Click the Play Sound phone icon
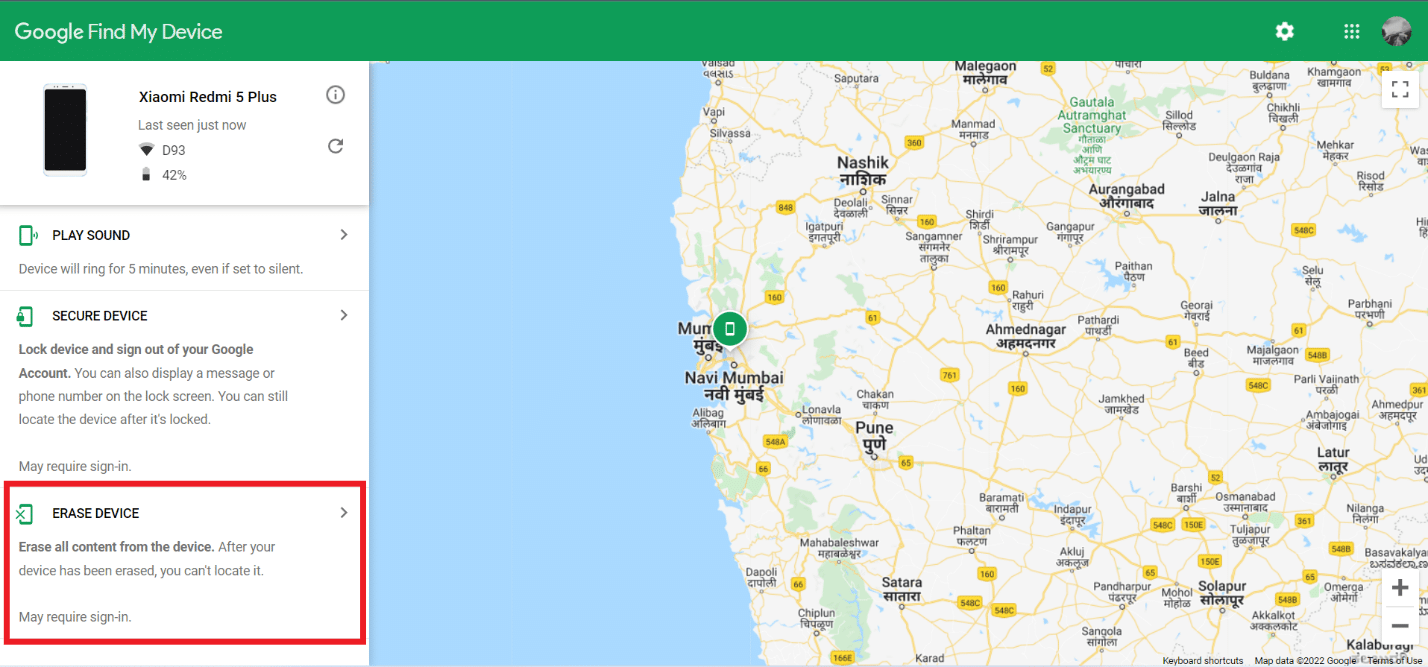 28,235
